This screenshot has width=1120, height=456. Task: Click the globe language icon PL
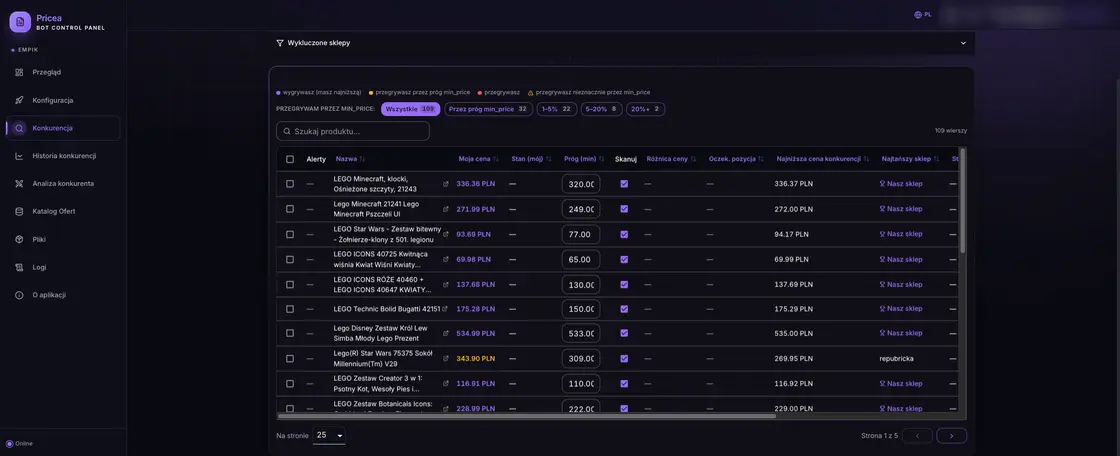(918, 14)
